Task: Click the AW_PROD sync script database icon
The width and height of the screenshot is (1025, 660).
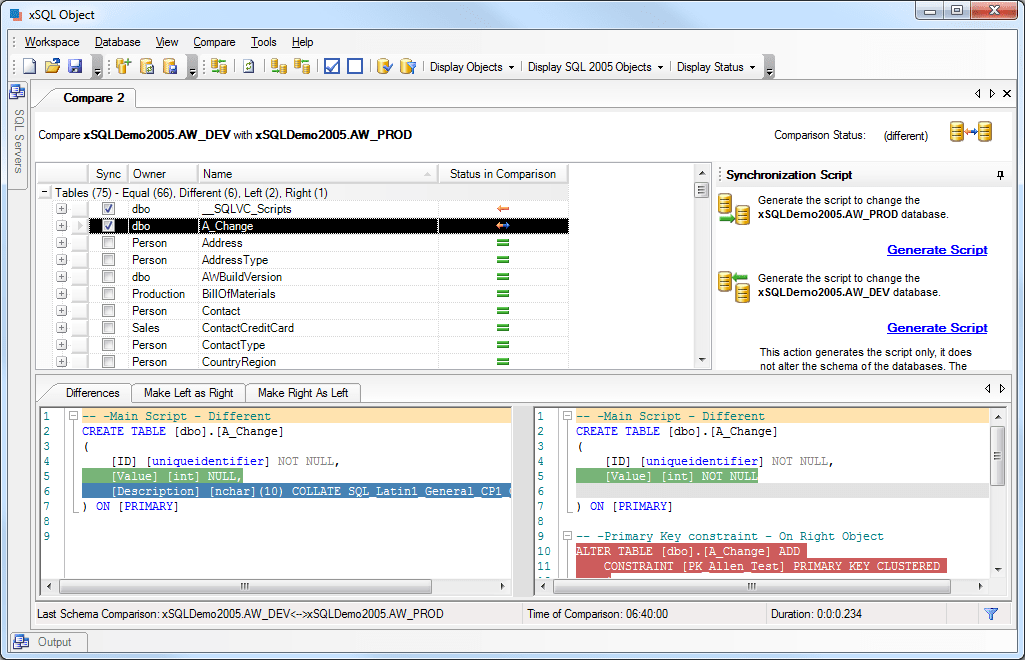Action: 733,209
